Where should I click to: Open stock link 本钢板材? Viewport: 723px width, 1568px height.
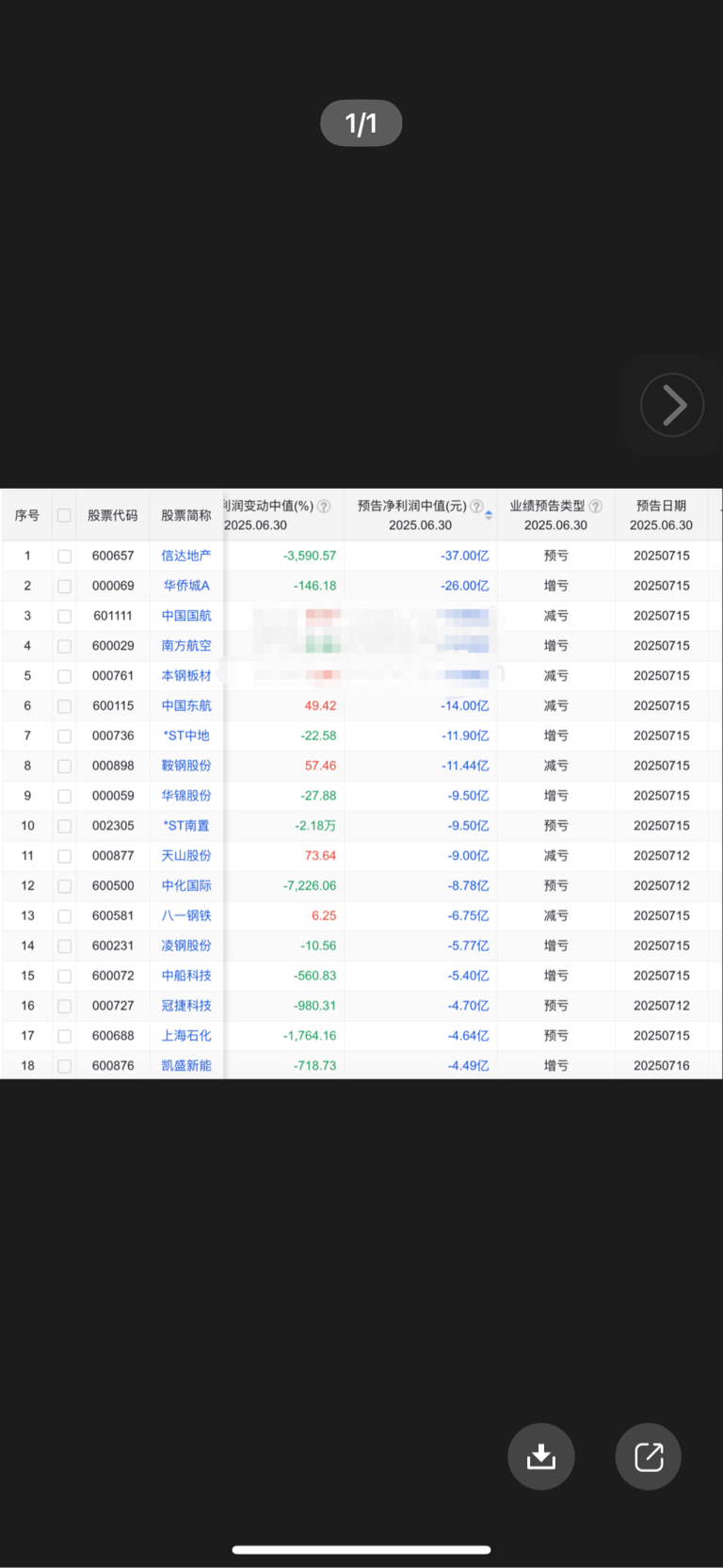tap(186, 676)
